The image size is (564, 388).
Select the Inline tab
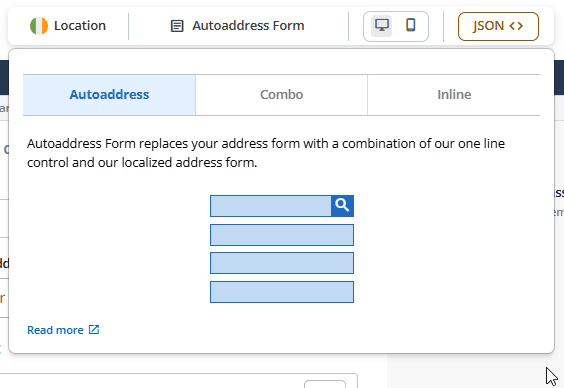pyautogui.click(x=454, y=95)
